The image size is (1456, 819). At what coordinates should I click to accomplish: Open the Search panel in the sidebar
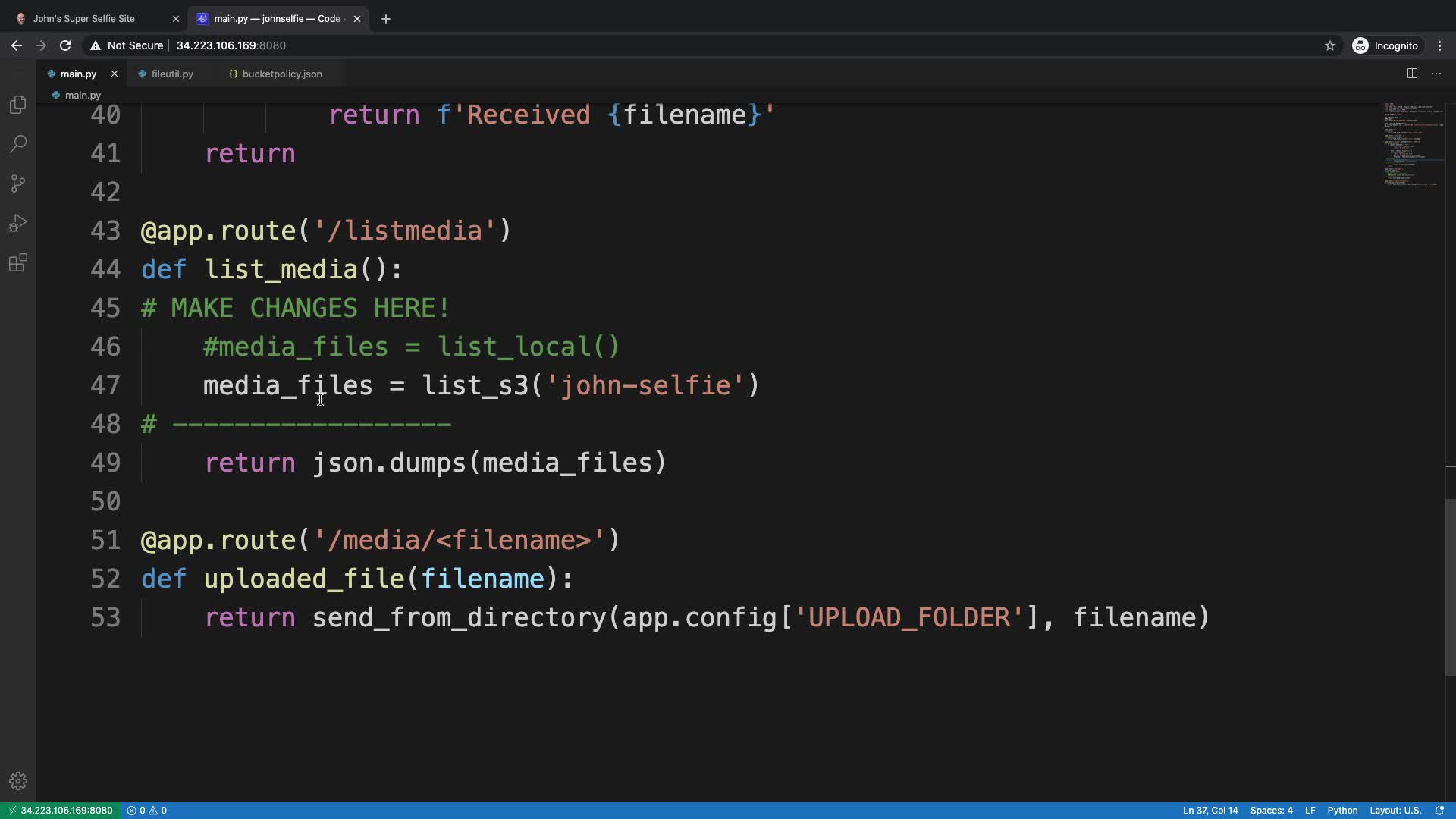(18, 144)
